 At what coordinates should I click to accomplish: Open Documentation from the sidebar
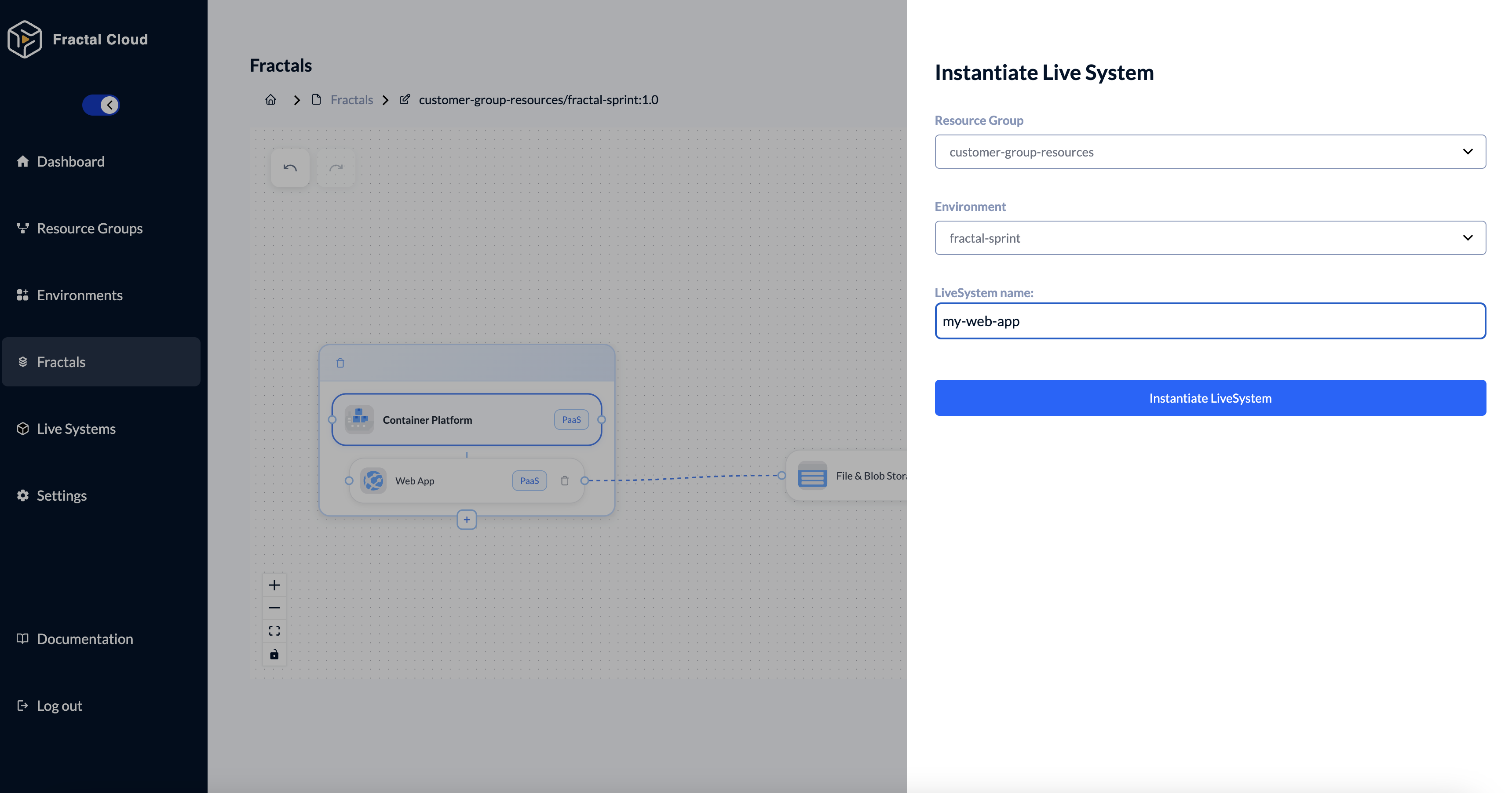click(x=84, y=639)
